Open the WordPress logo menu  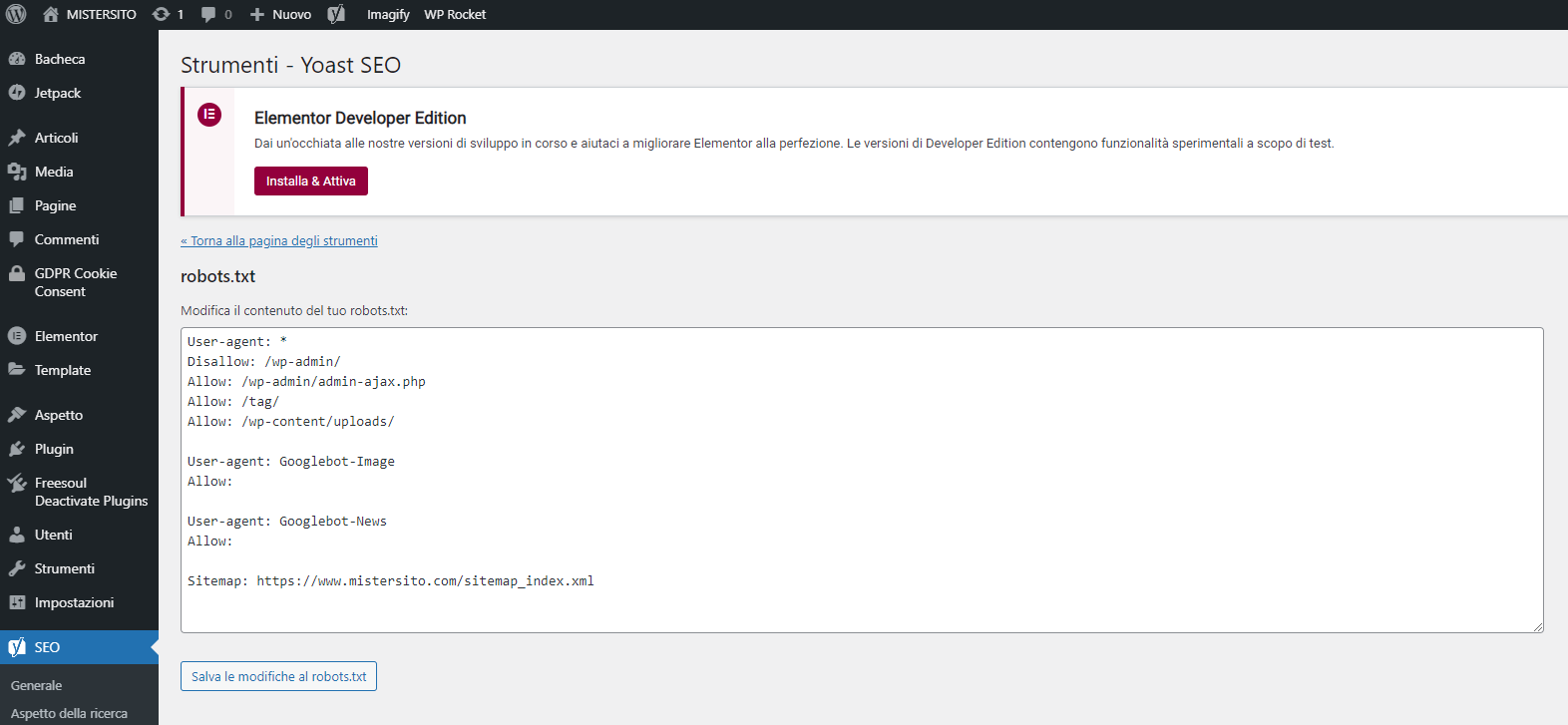click(16, 14)
